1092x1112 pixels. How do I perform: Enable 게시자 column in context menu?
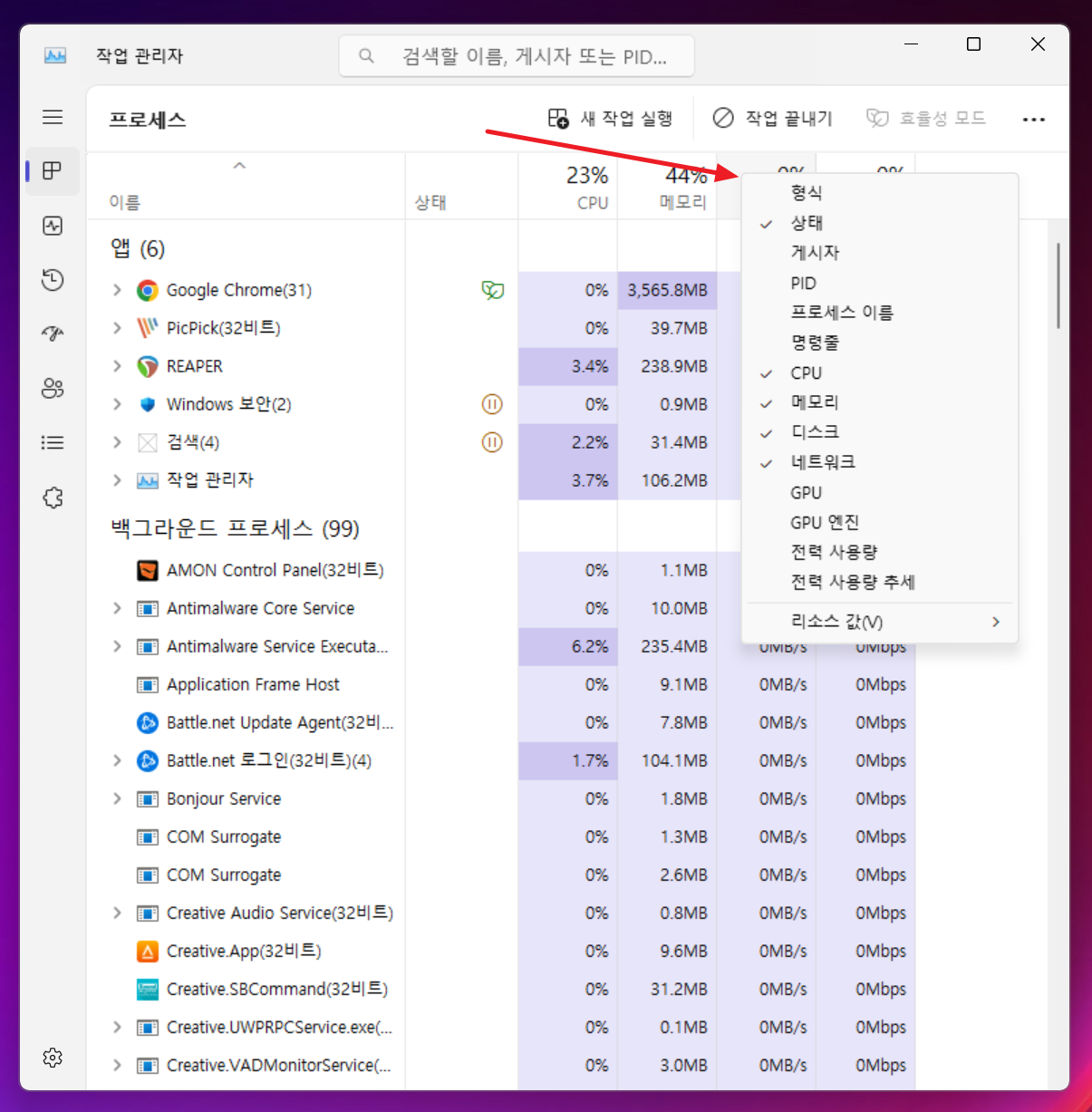click(x=879, y=252)
